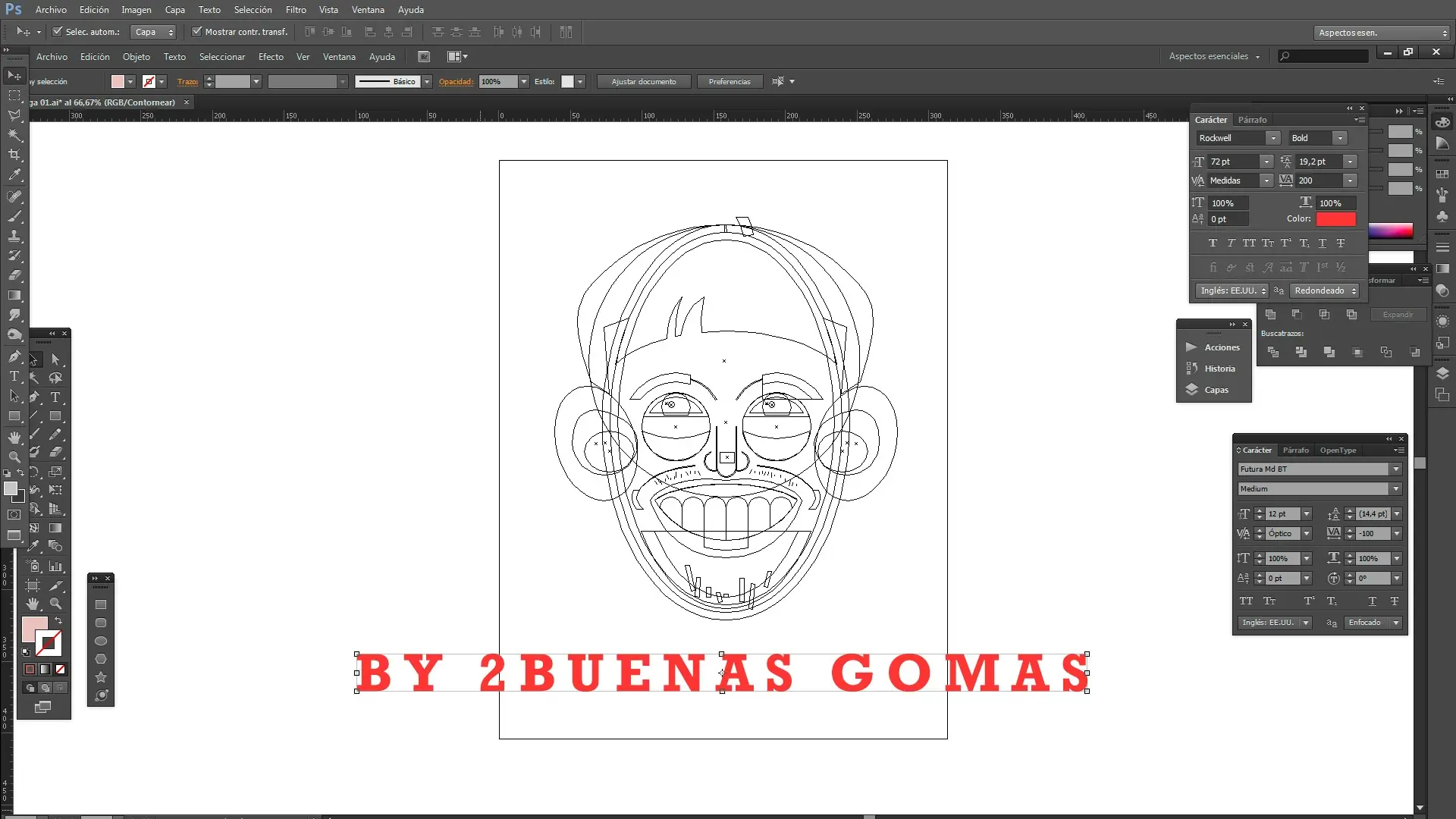This screenshot has height=819, width=1456.
Task: Select the Illustrator Direct Selection white arrow tool
Action: [x=55, y=359]
